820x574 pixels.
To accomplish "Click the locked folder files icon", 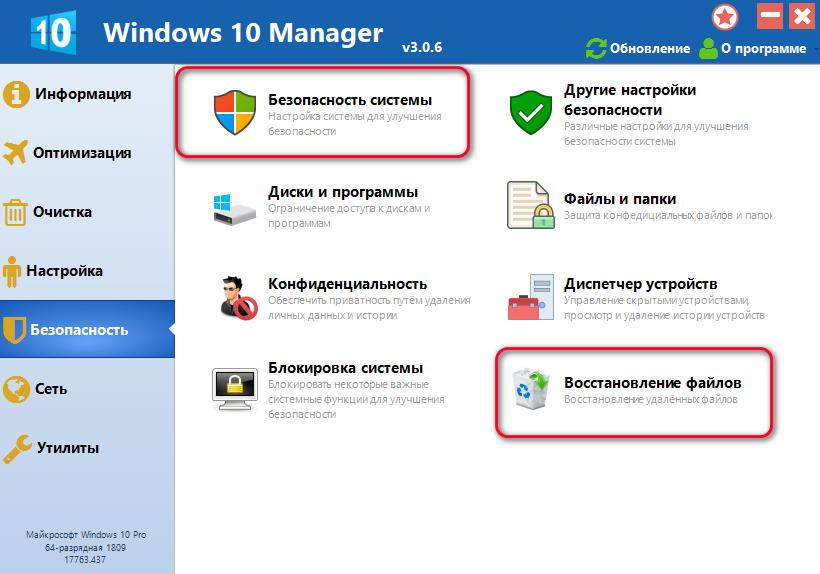I will tap(531, 205).
